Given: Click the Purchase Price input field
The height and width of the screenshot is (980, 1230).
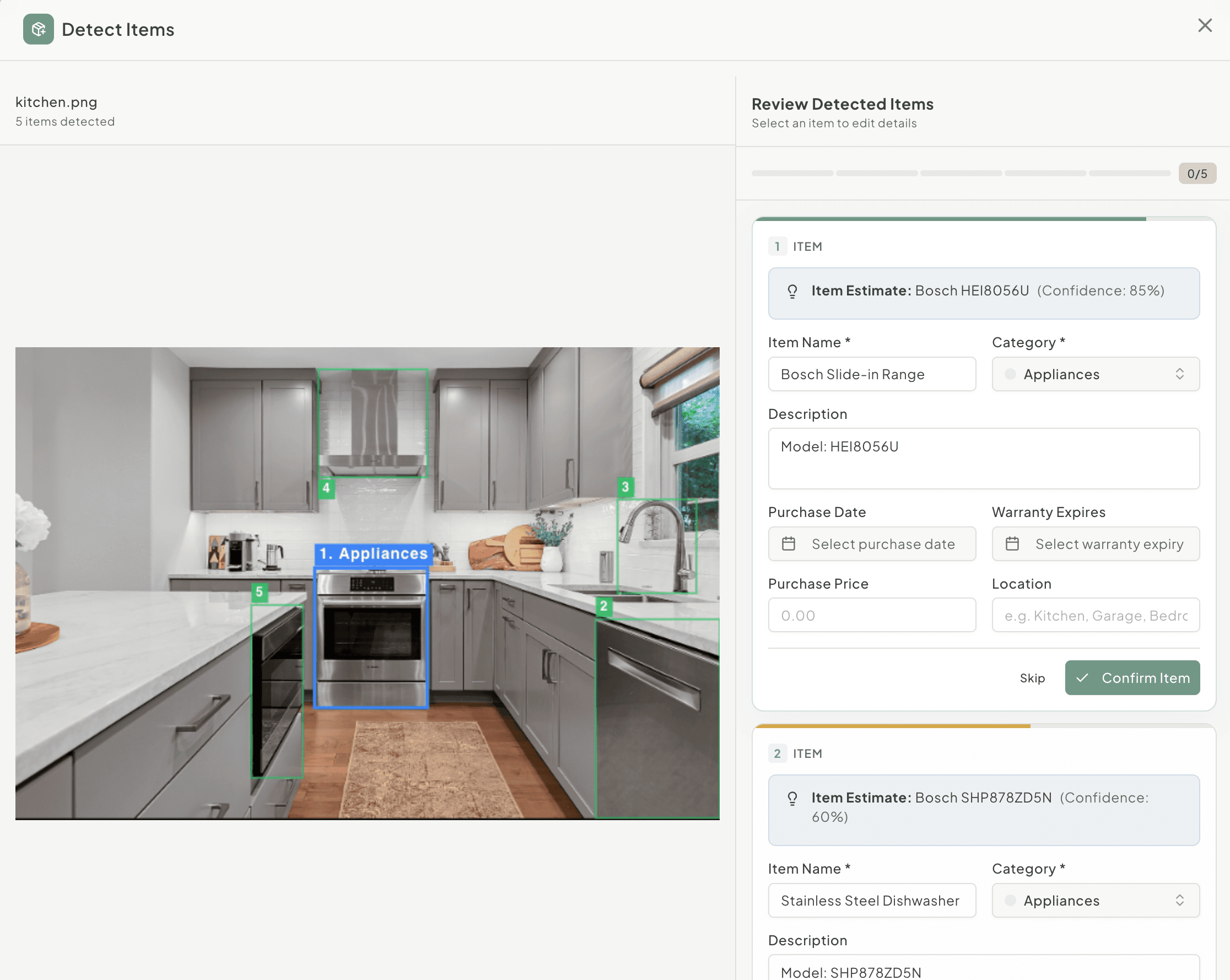Looking at the screenshot, I should [871, 615].
